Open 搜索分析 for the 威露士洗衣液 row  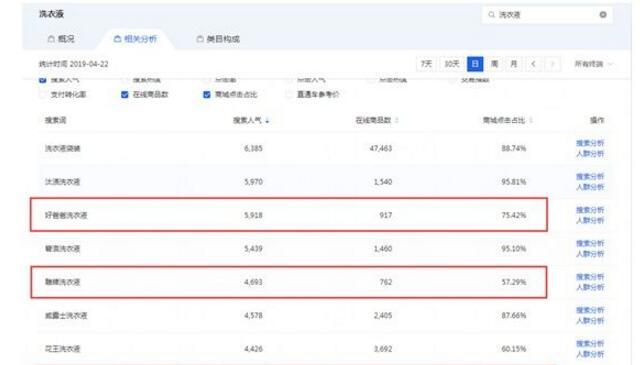[x=590, y=311]
